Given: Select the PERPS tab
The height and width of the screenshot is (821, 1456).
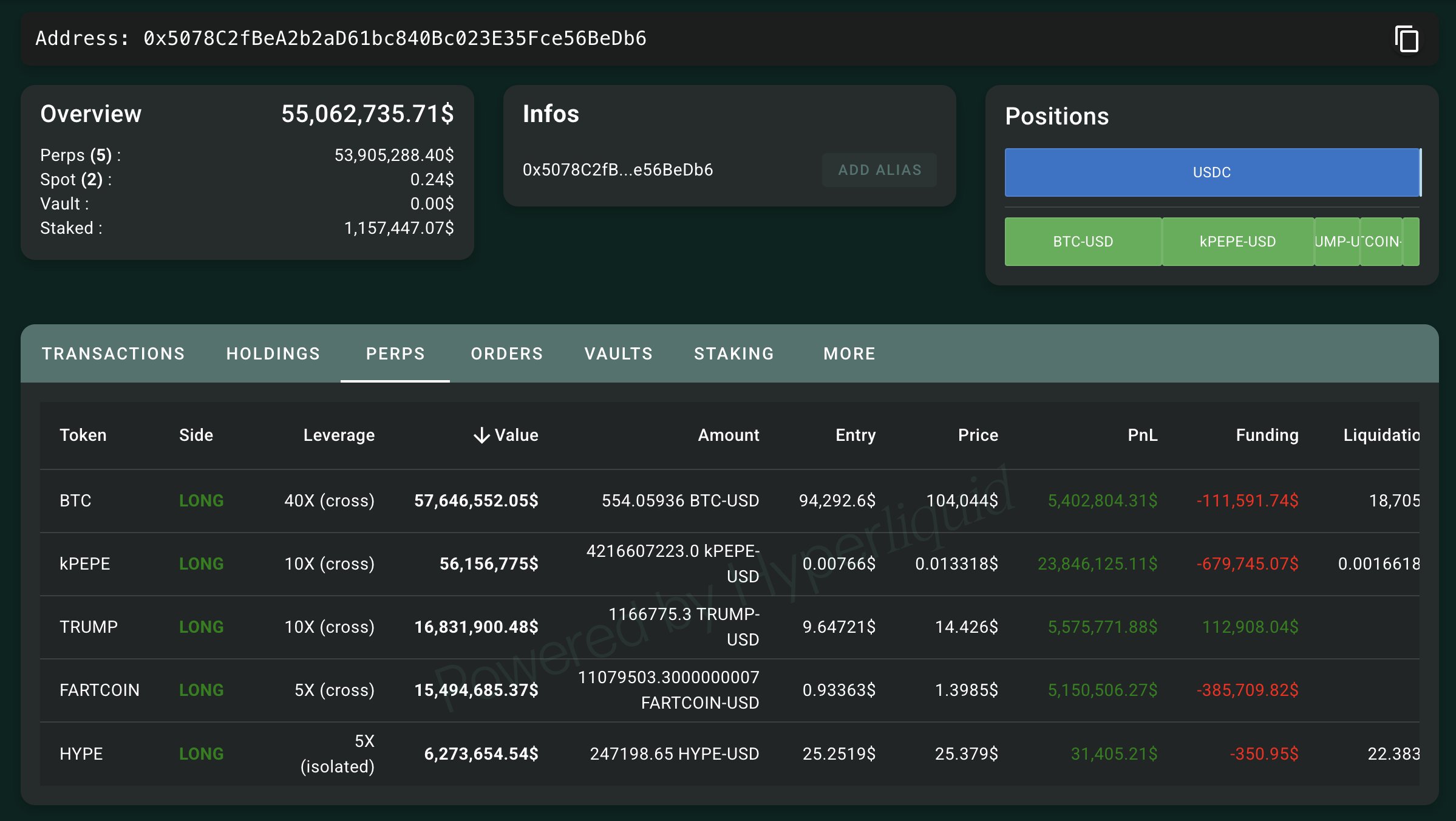Looking at the screenshot, I should coord(395,353).
